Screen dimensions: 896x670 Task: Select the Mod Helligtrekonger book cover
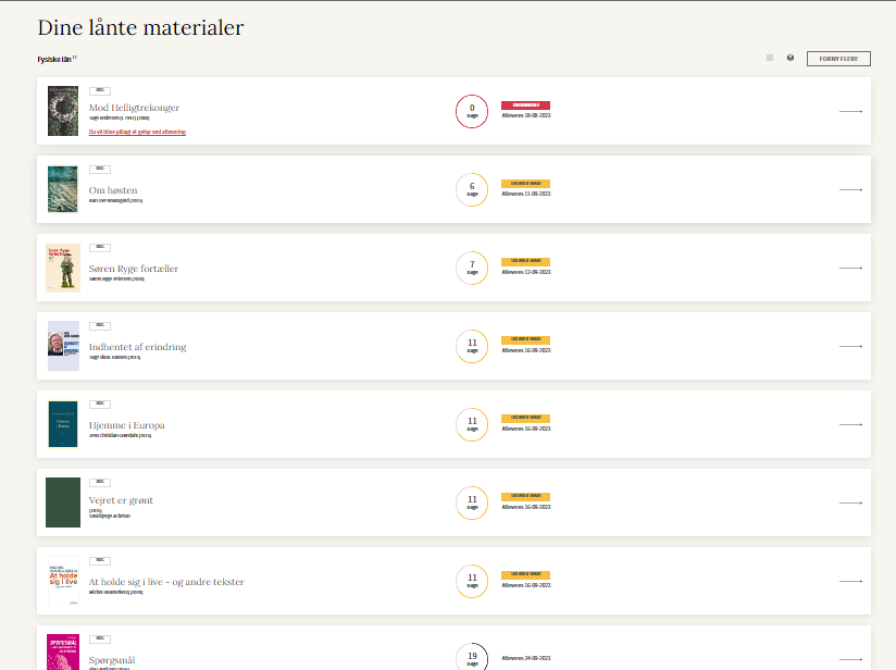[63, 111]
